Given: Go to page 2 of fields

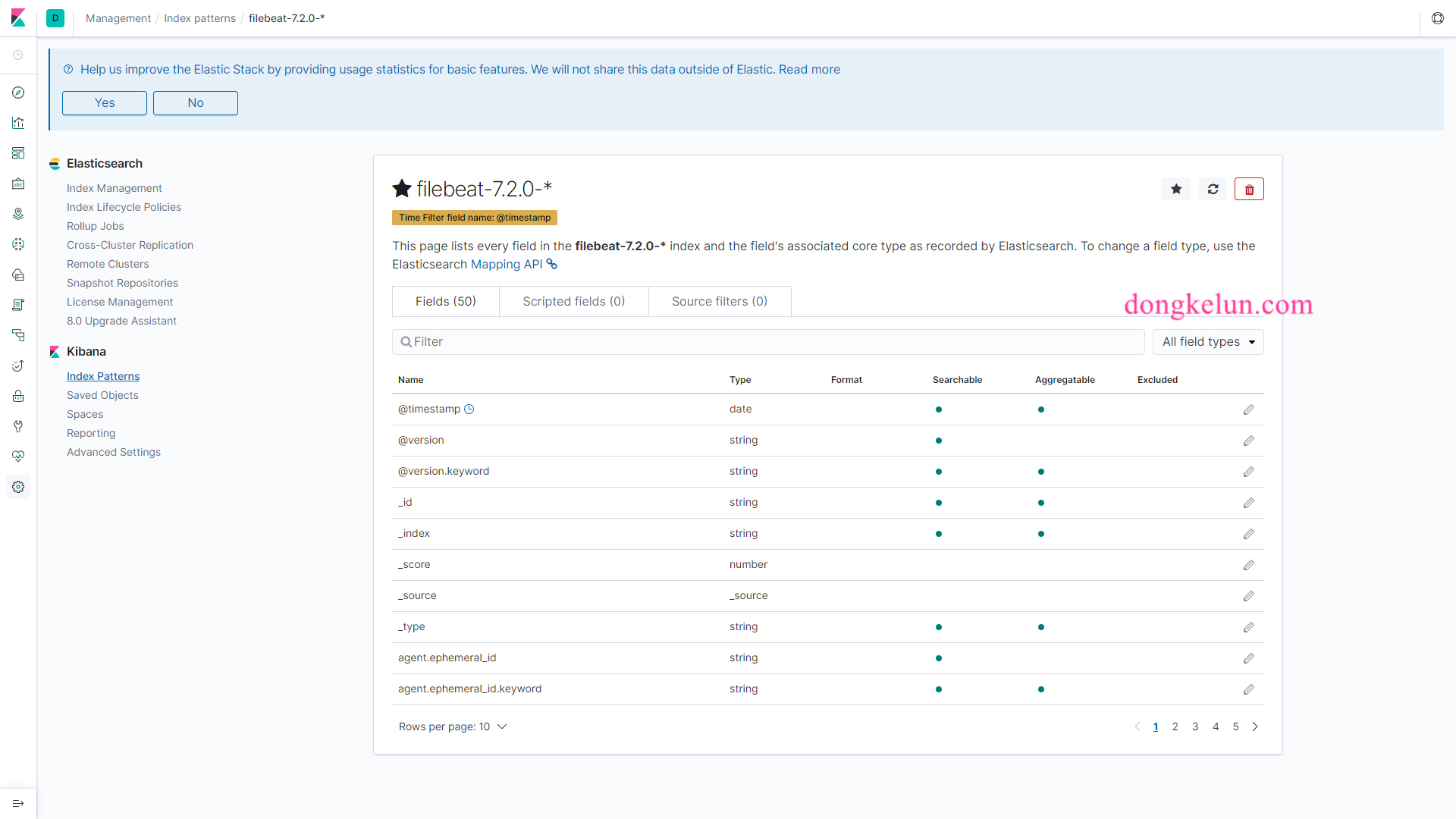Looking at the screenshot, I should click(1175, 726).
